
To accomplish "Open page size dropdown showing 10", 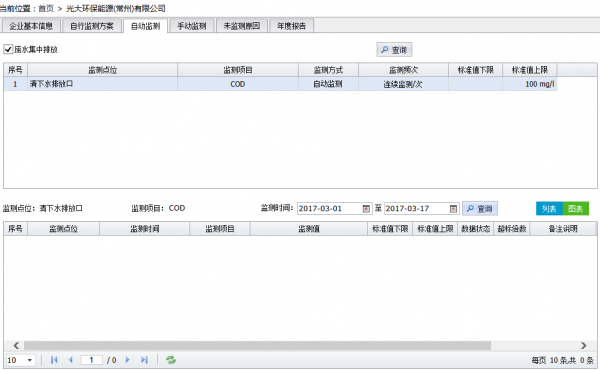I will click(x=21, y=360).
